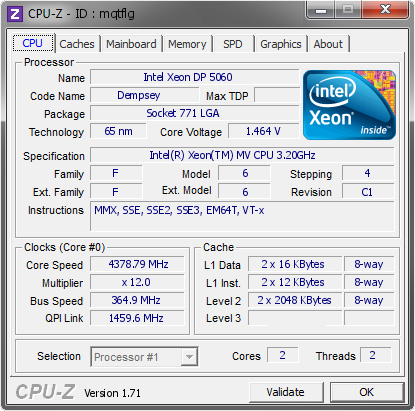Close the CPU-Z window

tap(385, 10)
